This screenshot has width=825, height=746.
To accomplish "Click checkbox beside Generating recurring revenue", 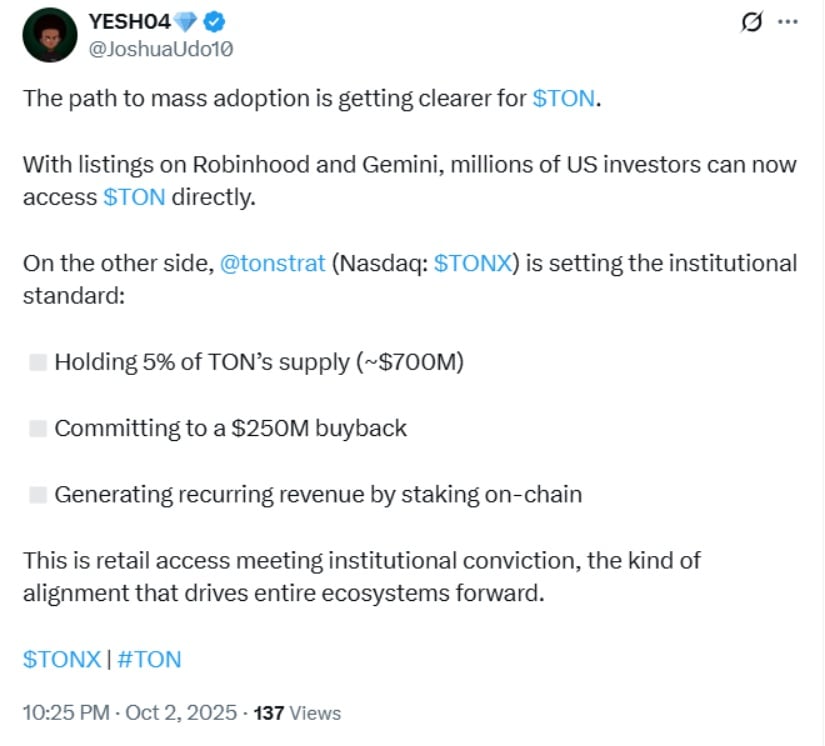I will [x=38, y=494].
